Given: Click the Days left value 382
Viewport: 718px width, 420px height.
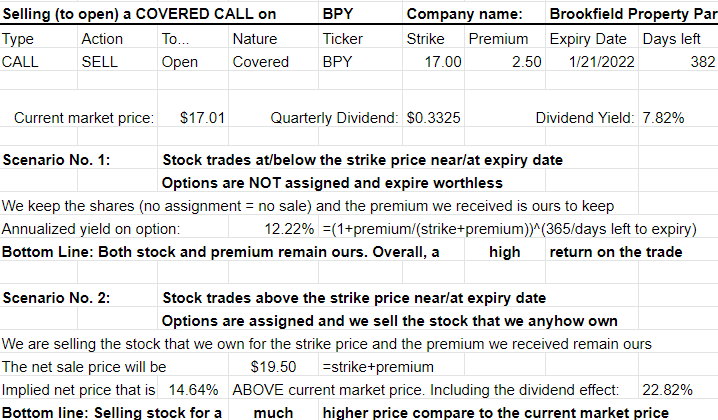Looking at the screenshot, I should (x=678, y=61).
